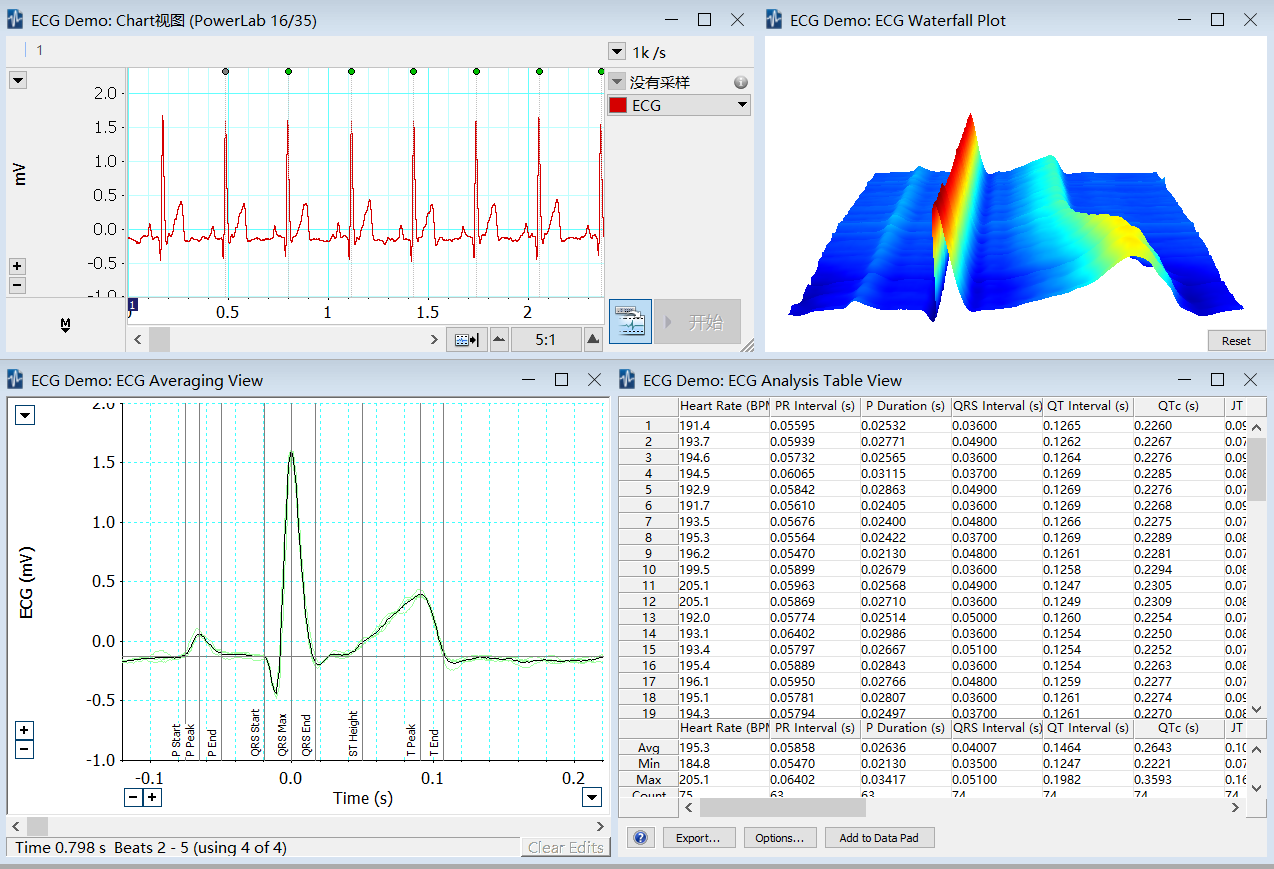Viewport: 1274px width, 869px height.
Task: Compress horizontal scale left of 5:1
Action: (x=500, y=340)
